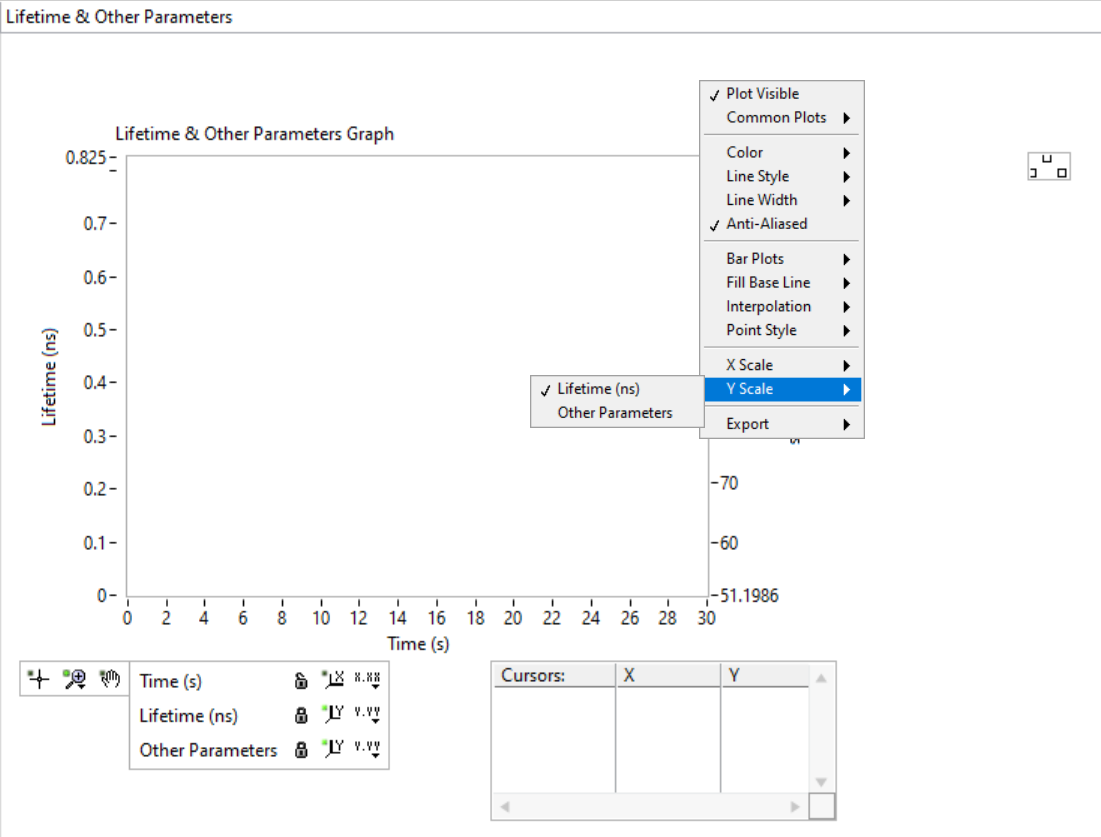
Task: Click the 51.1986 right axis minimum value
Action: click(x=749, y=595)
